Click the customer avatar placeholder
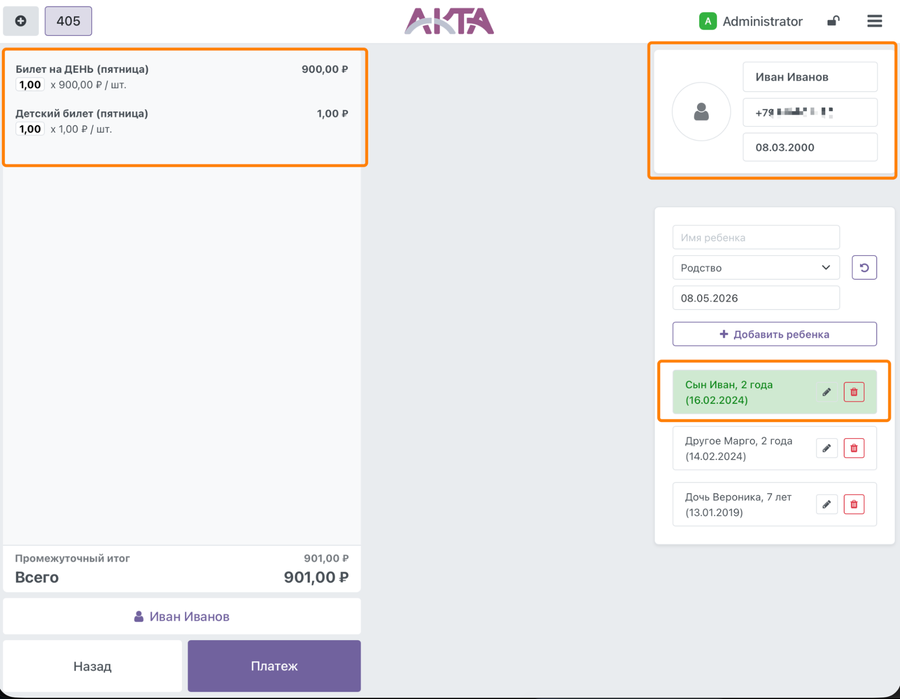The image size is (900, 699). pyautogui.click(x=701, y=111)
